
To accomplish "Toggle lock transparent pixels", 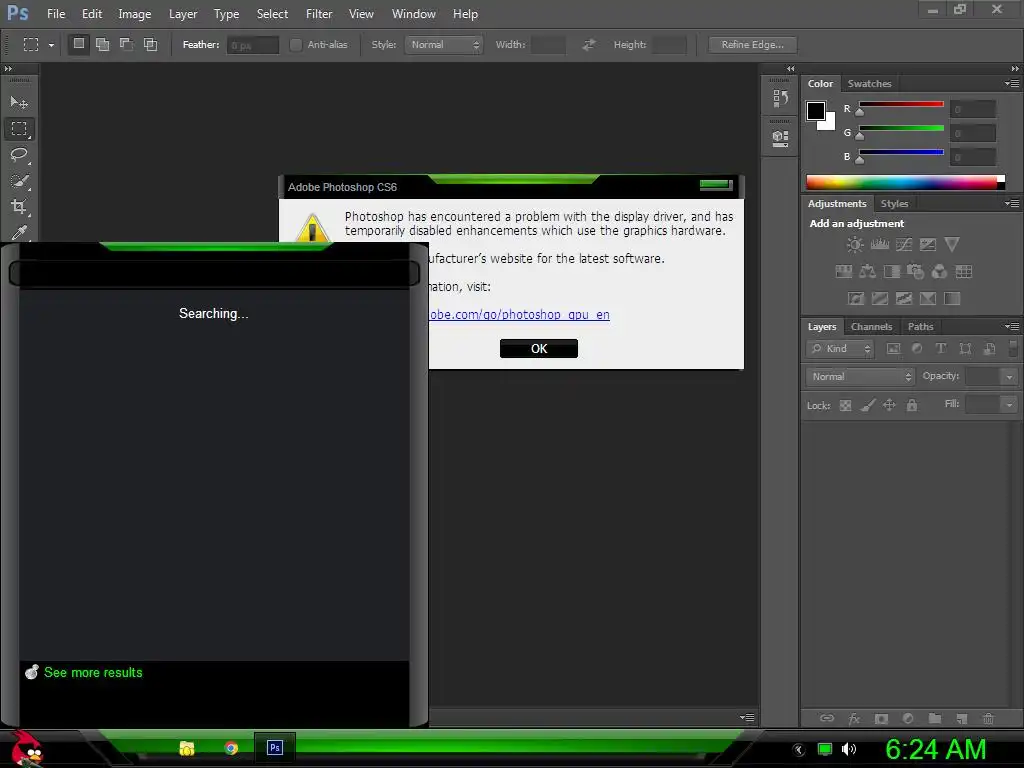I will pyautogui.click(x=845, y=406).
